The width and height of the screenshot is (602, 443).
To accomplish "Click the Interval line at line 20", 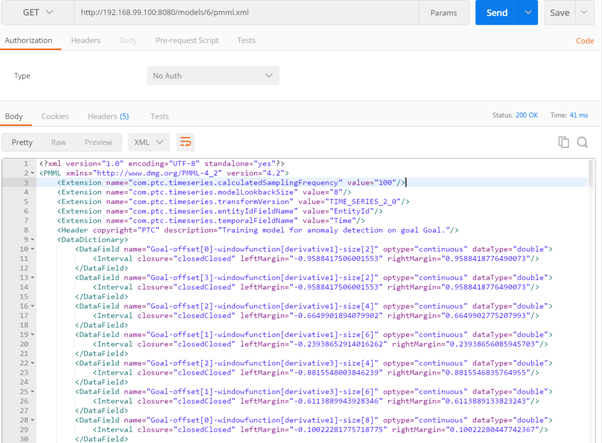I will pos(321,344).
